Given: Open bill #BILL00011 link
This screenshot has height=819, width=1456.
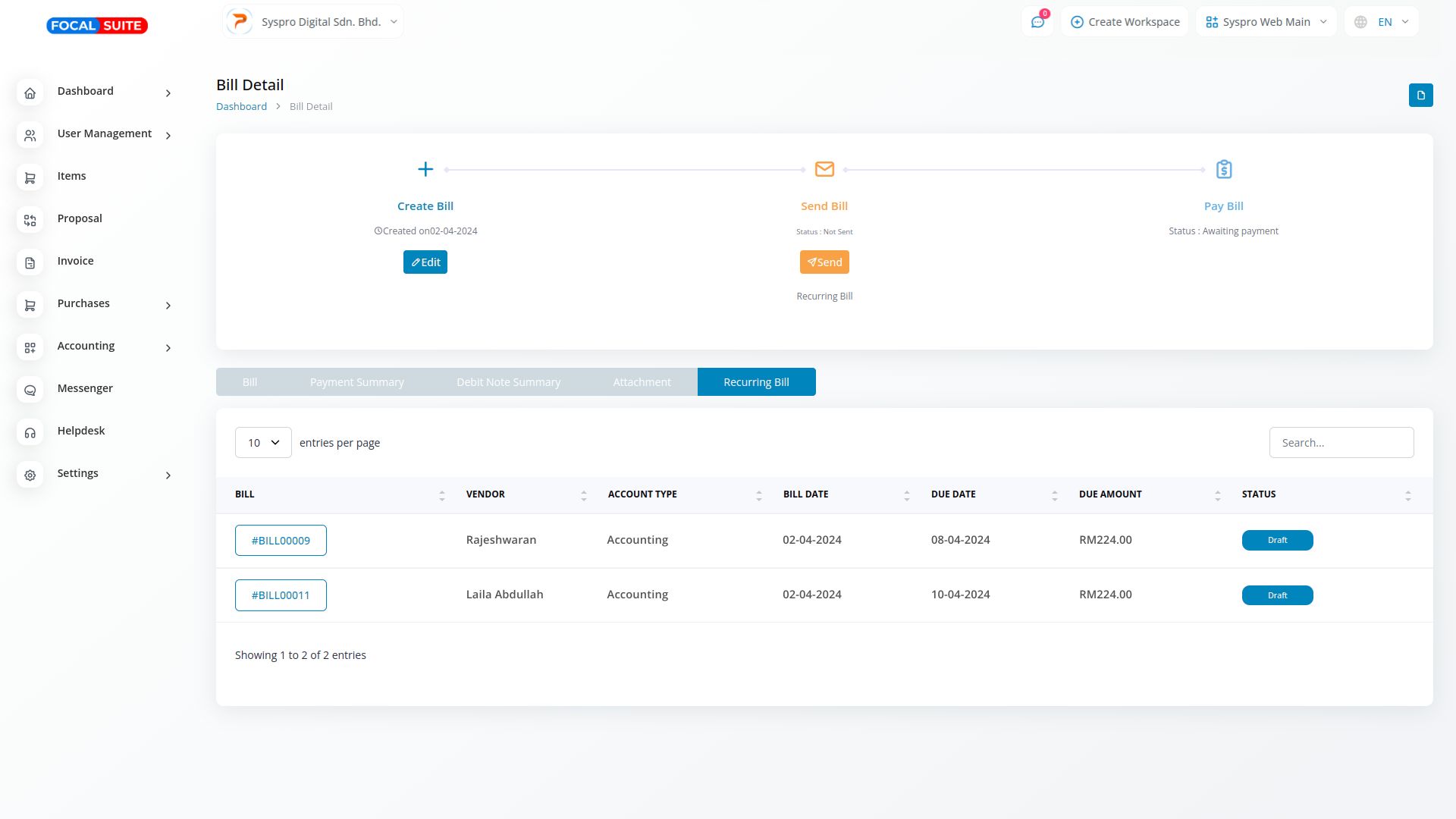Looking at the screenshot, I should [281, 595].
